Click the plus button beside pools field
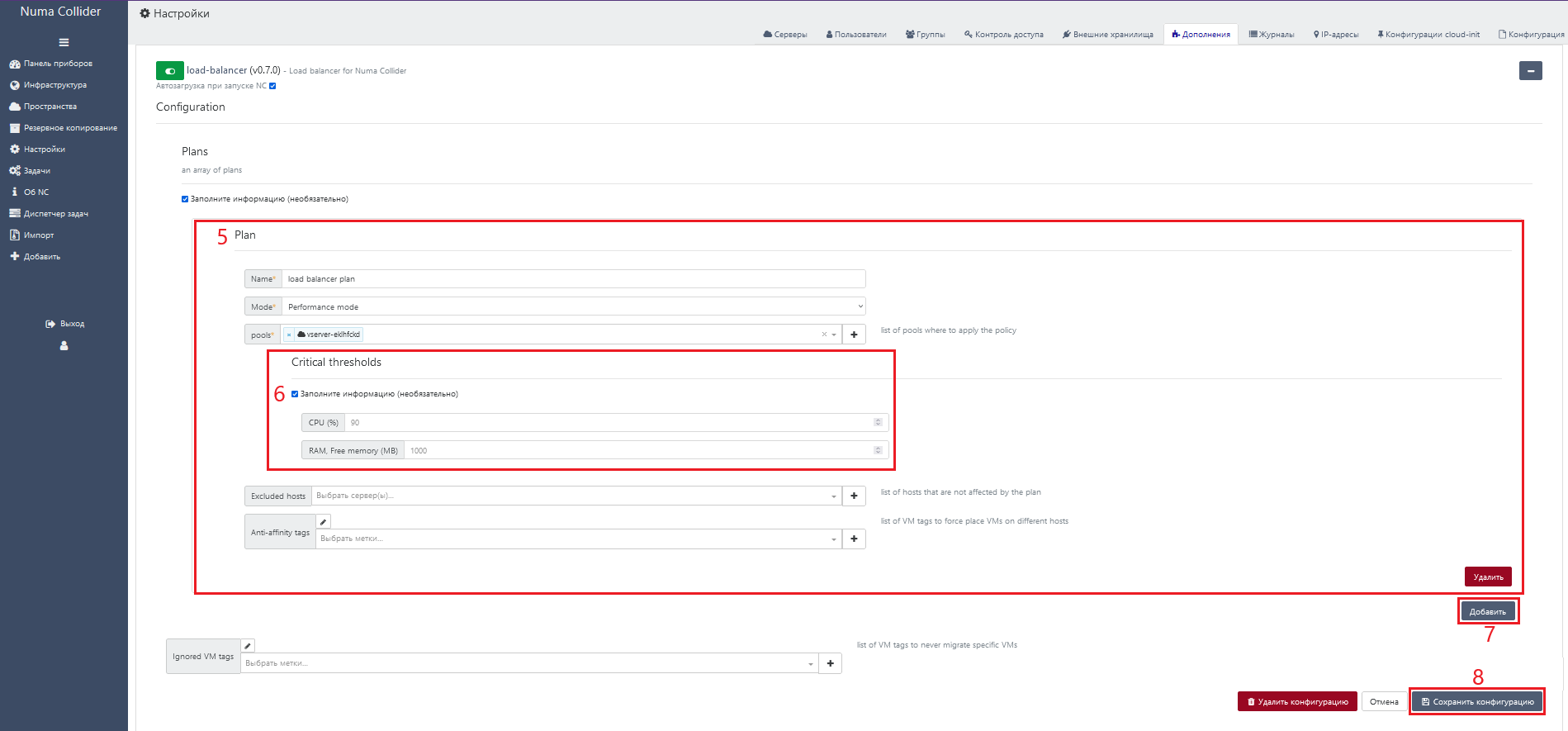This screenshot has width=1568, height=731. [854, 335]
